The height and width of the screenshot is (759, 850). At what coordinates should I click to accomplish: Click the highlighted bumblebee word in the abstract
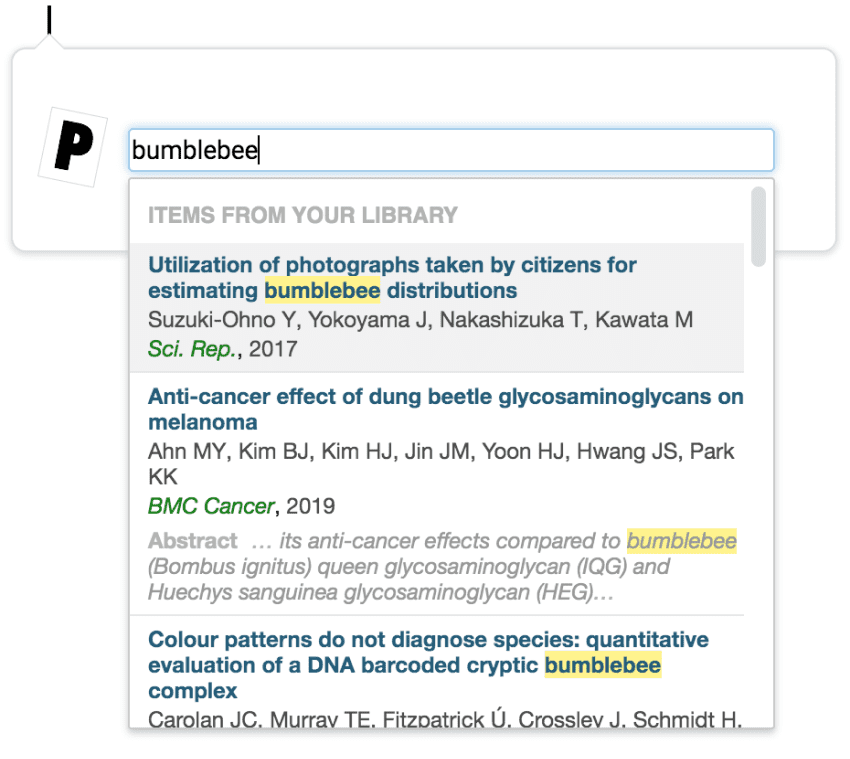(x=681, y=541)
